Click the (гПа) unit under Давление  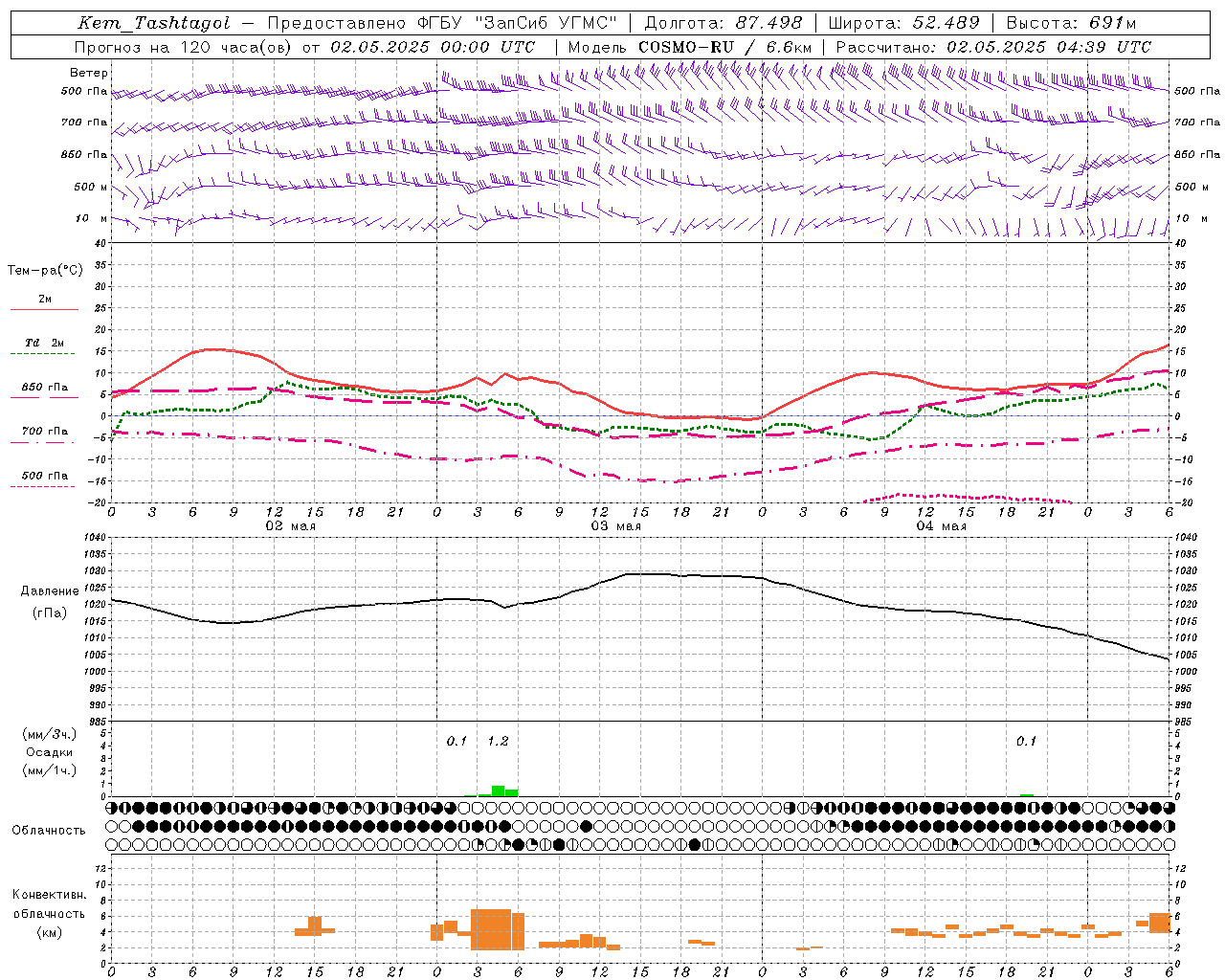[50, 613]
